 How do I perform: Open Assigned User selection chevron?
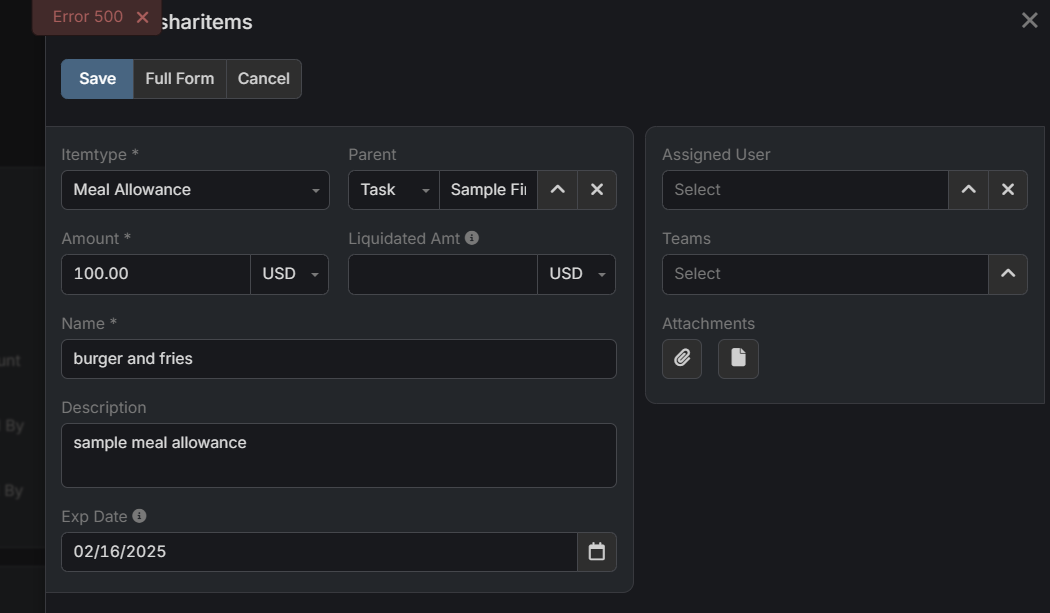968,190
